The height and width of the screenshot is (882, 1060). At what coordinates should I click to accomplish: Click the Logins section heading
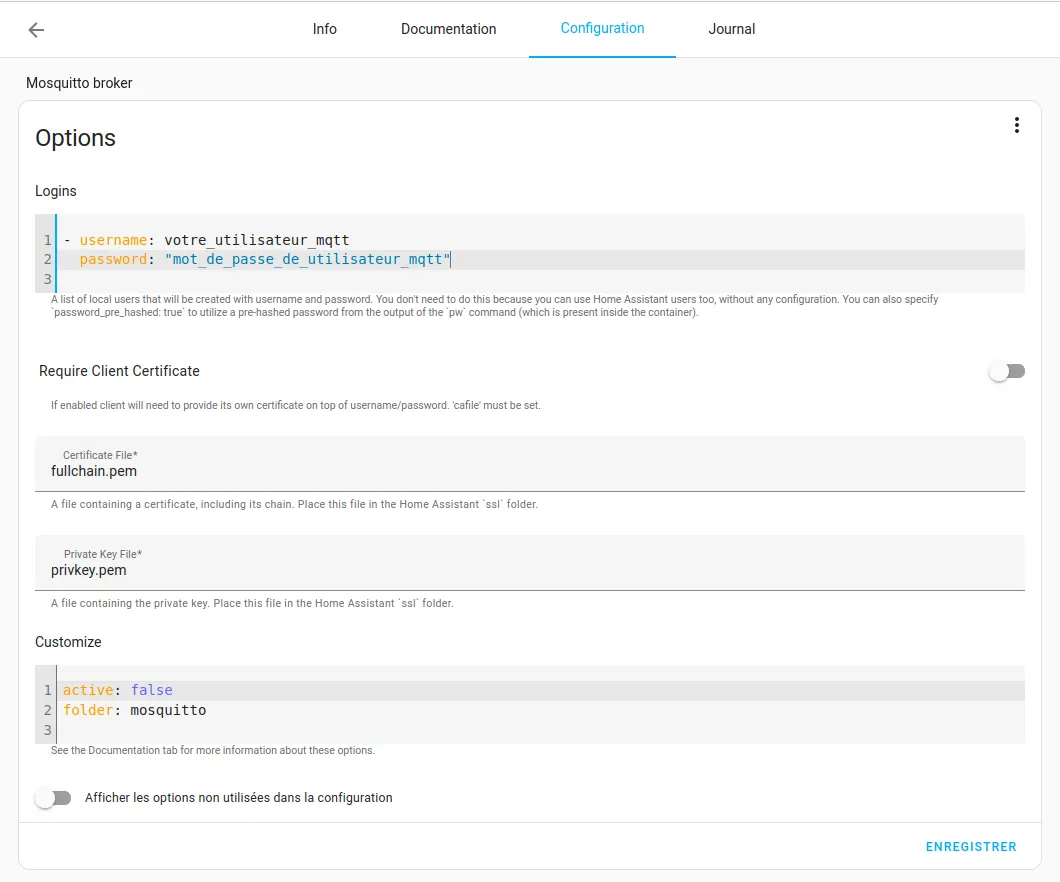[55, 191]
